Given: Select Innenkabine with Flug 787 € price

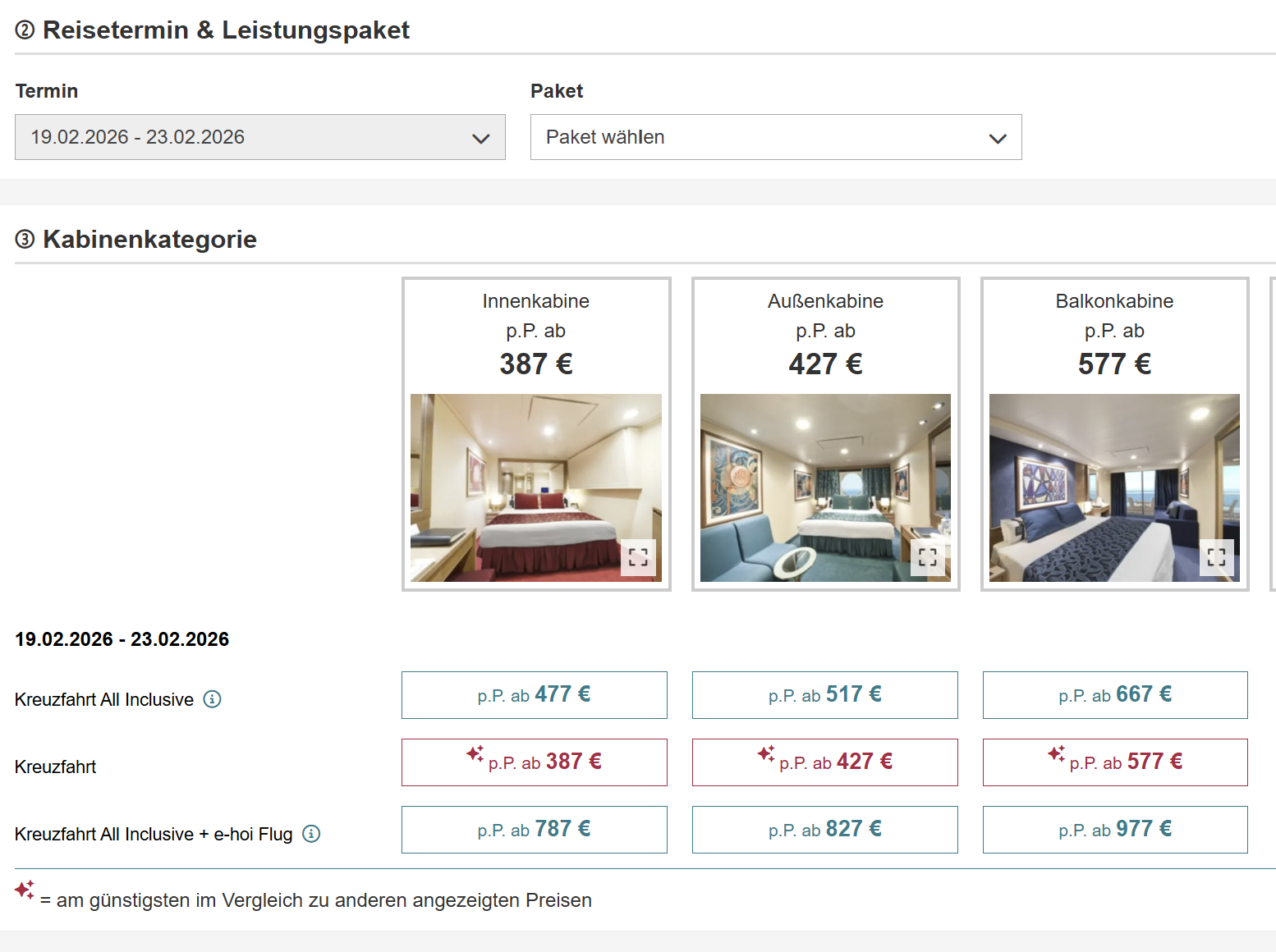Looking at the screenshot, I should [535, 830].
